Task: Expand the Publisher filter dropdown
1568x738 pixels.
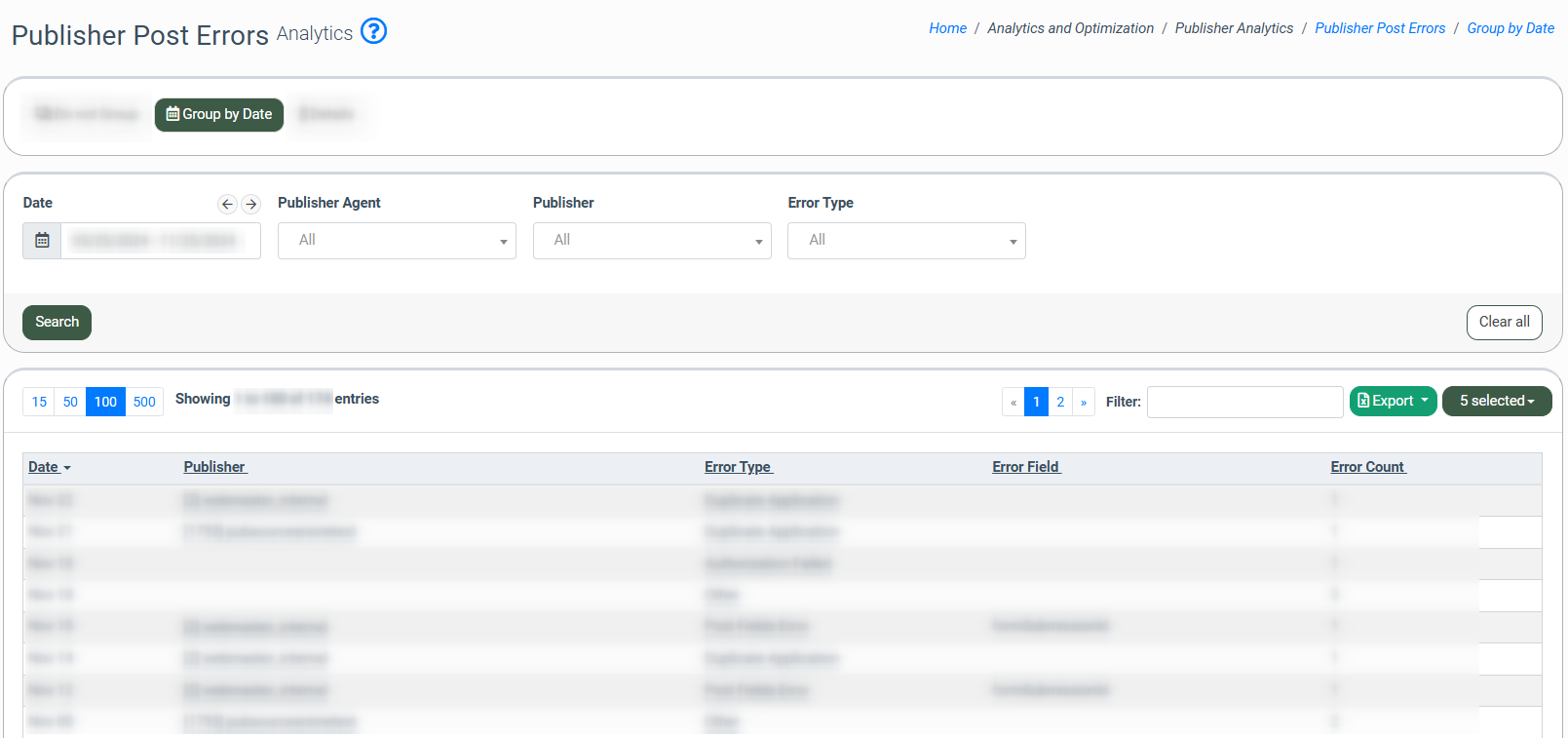Action: 652,241
